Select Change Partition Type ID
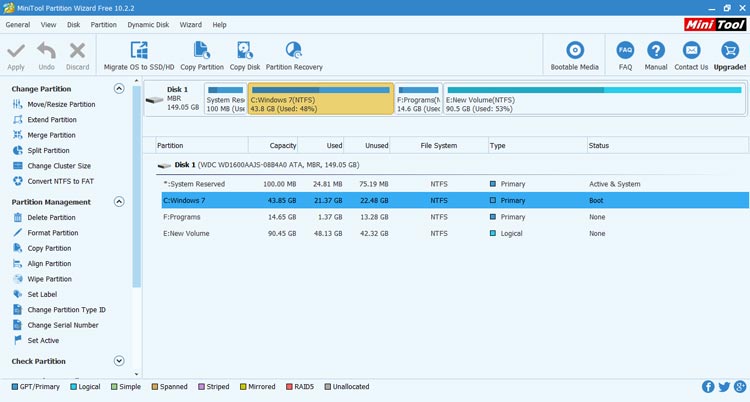The width and height of the screenshot is (750, 402). click(x=59, y=310)
